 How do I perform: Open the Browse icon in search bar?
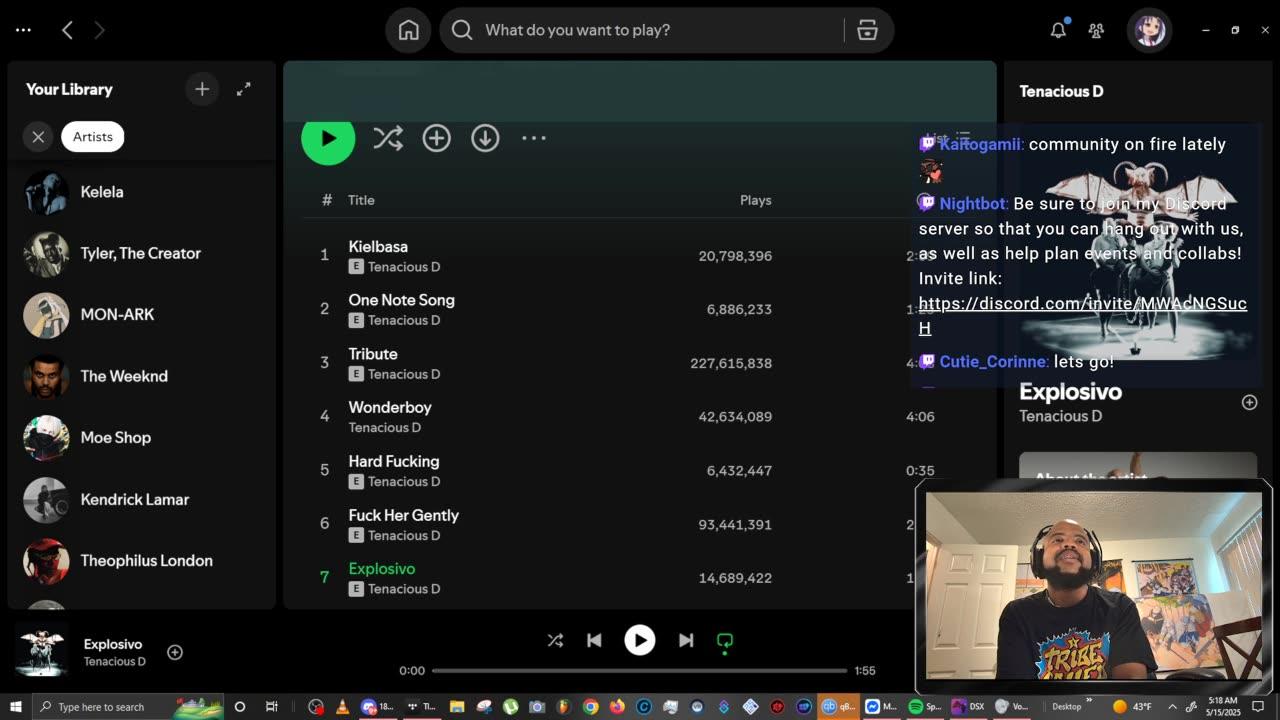[x=867, y=30]
